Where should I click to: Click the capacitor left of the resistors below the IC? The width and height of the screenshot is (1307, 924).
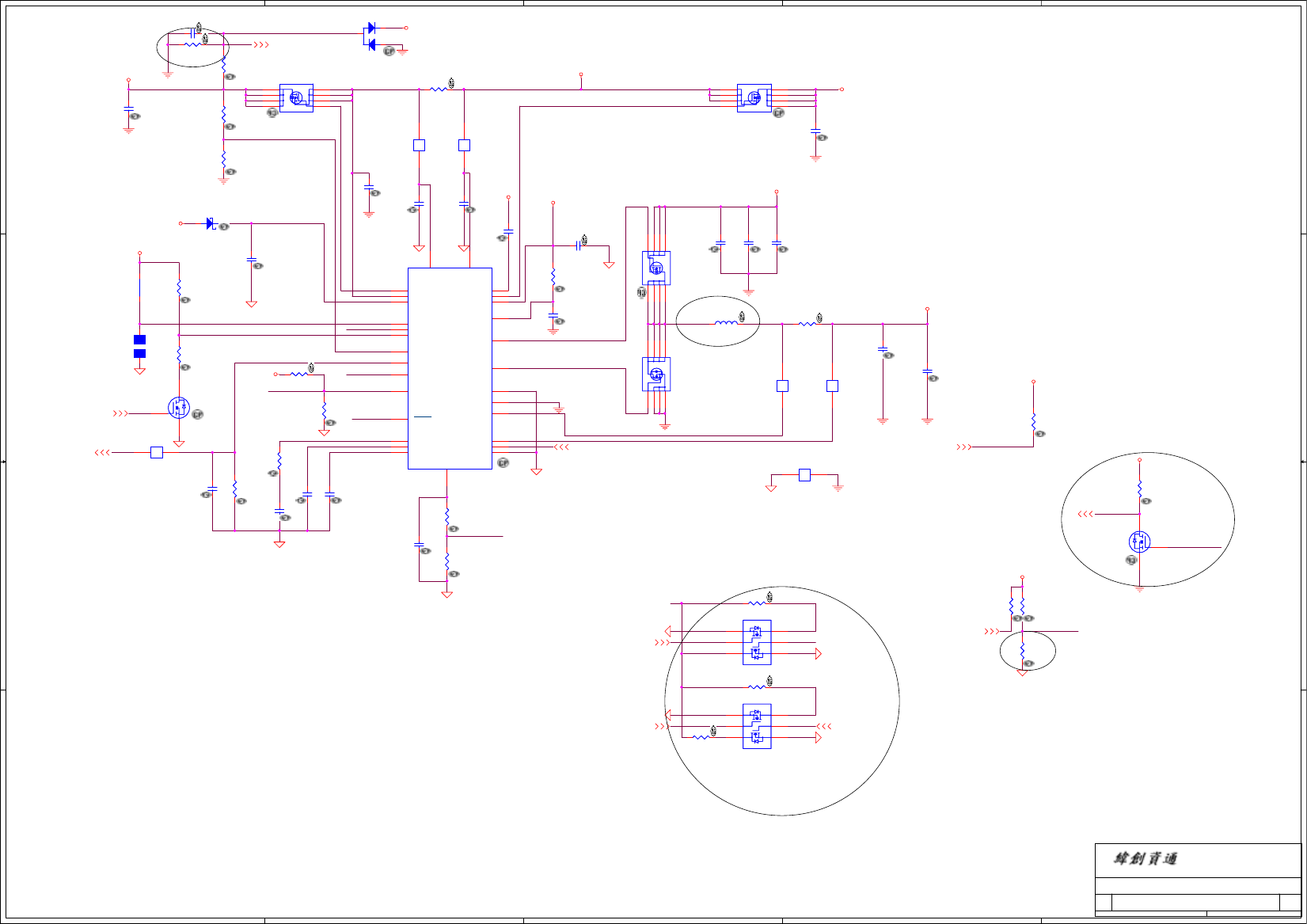[419, 545]
